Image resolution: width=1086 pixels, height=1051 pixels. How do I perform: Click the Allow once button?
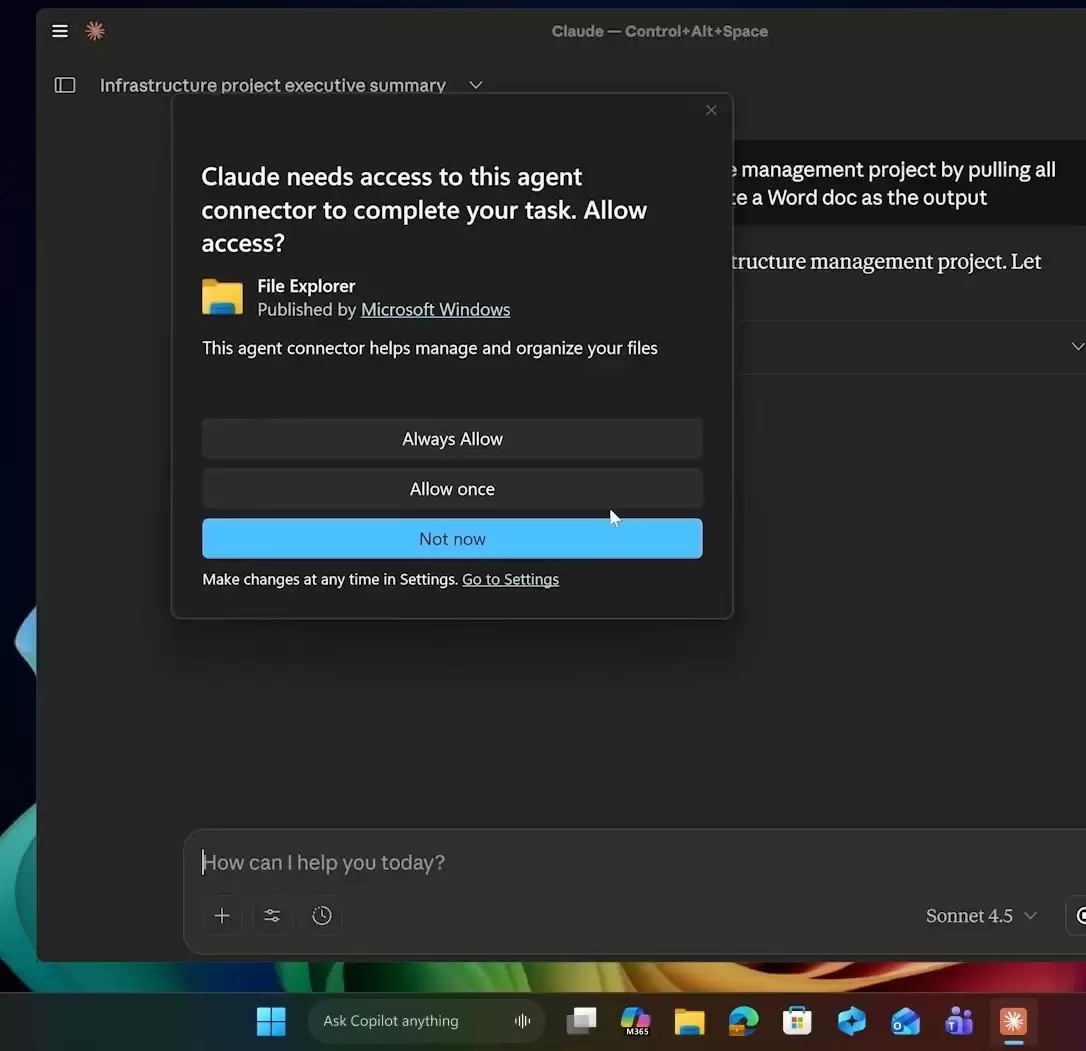coord(452,488)
